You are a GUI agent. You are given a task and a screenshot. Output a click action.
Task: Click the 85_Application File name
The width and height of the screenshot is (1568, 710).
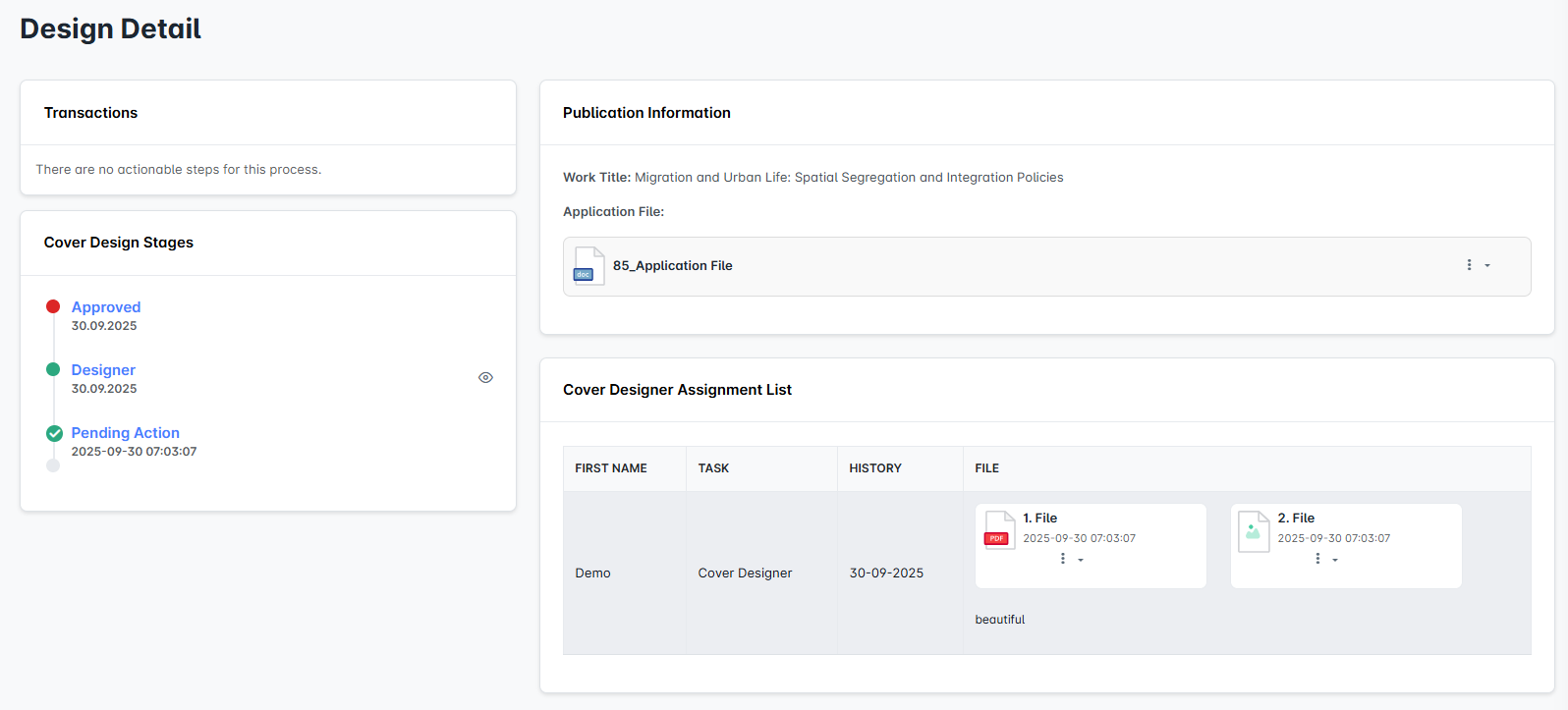pos(672,266)
